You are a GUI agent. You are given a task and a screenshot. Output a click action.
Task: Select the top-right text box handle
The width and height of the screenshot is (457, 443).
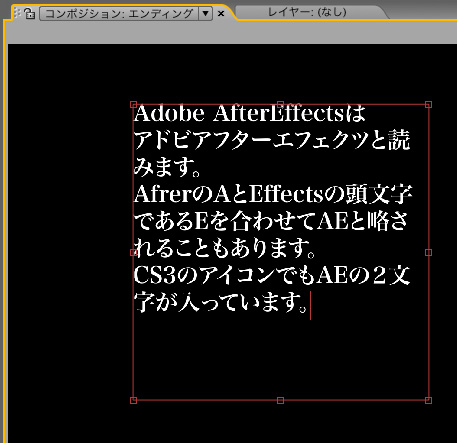pyautogui.click(x=428, y=105)
